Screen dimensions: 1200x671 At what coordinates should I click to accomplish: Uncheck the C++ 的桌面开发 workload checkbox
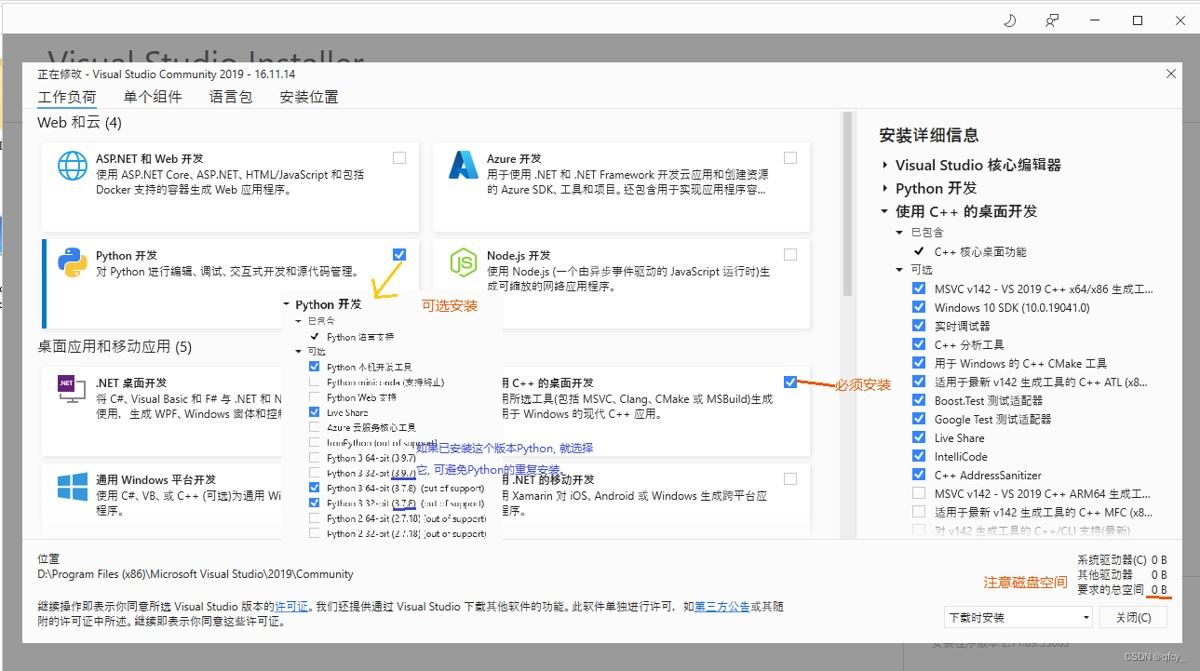791,382
